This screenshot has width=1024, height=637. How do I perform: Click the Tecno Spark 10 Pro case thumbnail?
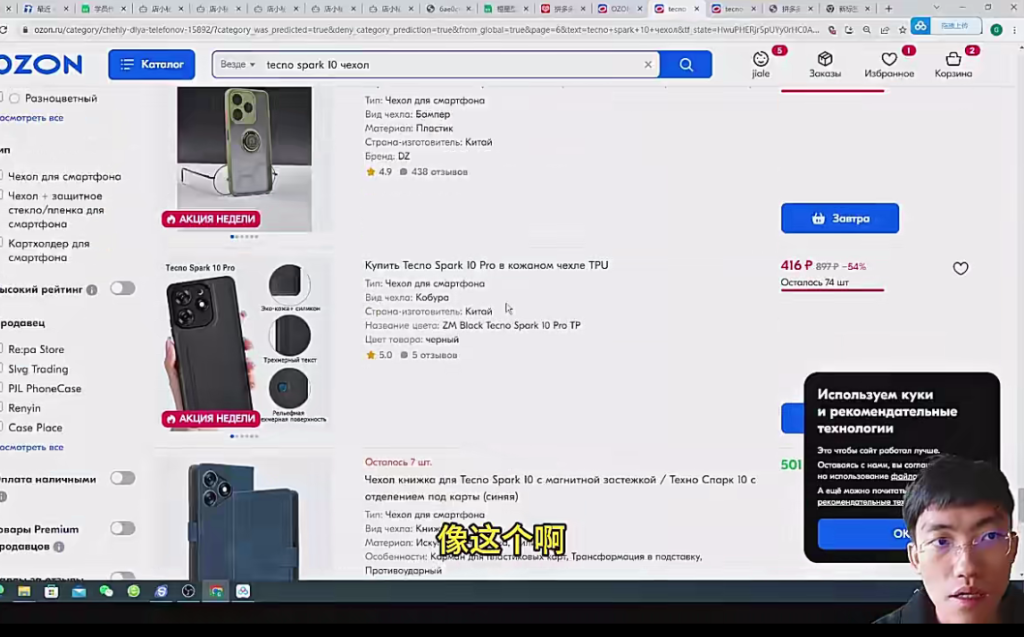pyautogui.click(x=246, y=345)
